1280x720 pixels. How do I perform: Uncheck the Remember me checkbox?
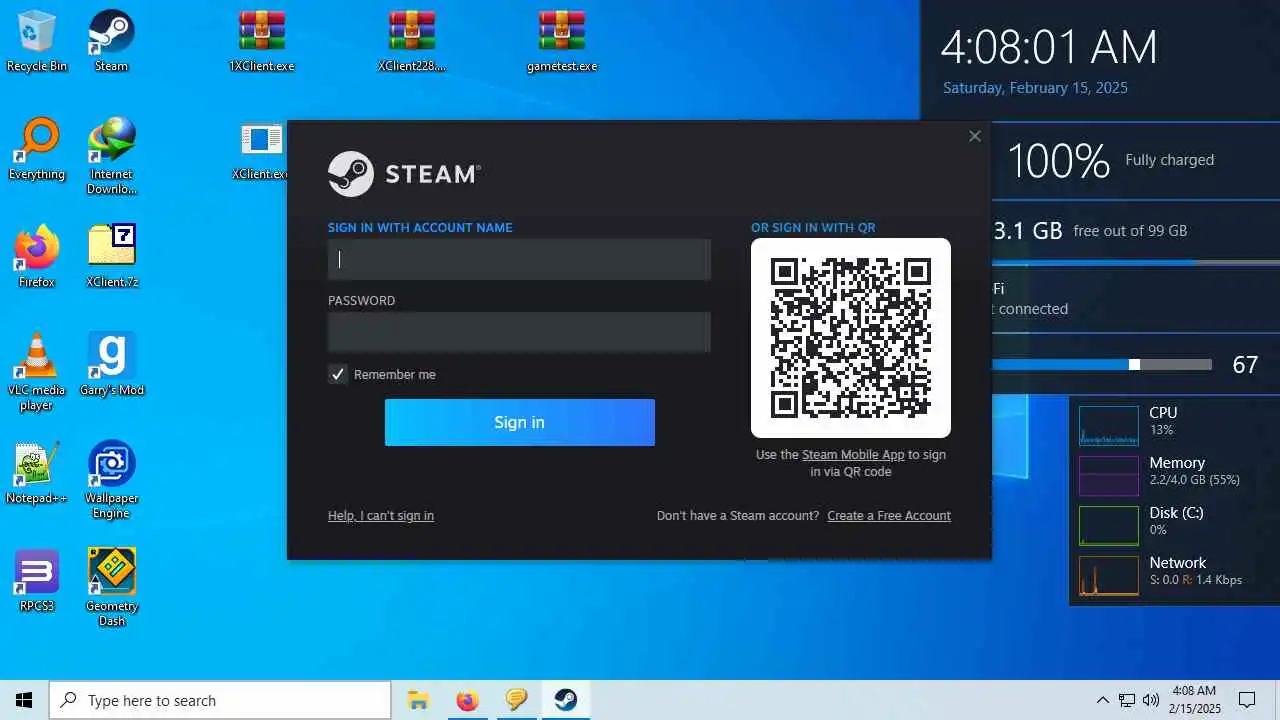[338, 374]
